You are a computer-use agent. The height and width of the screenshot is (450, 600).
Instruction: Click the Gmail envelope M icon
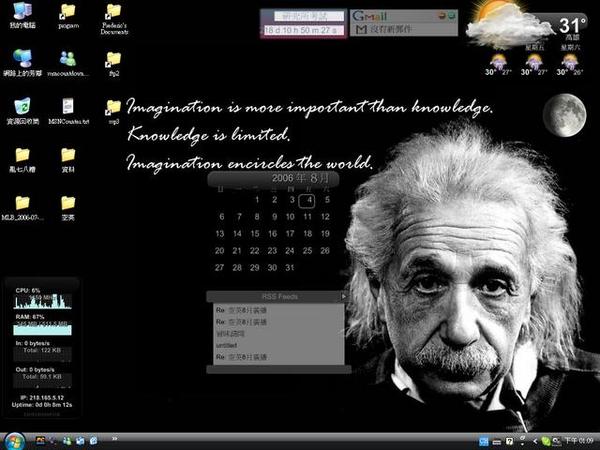point(361,29)
